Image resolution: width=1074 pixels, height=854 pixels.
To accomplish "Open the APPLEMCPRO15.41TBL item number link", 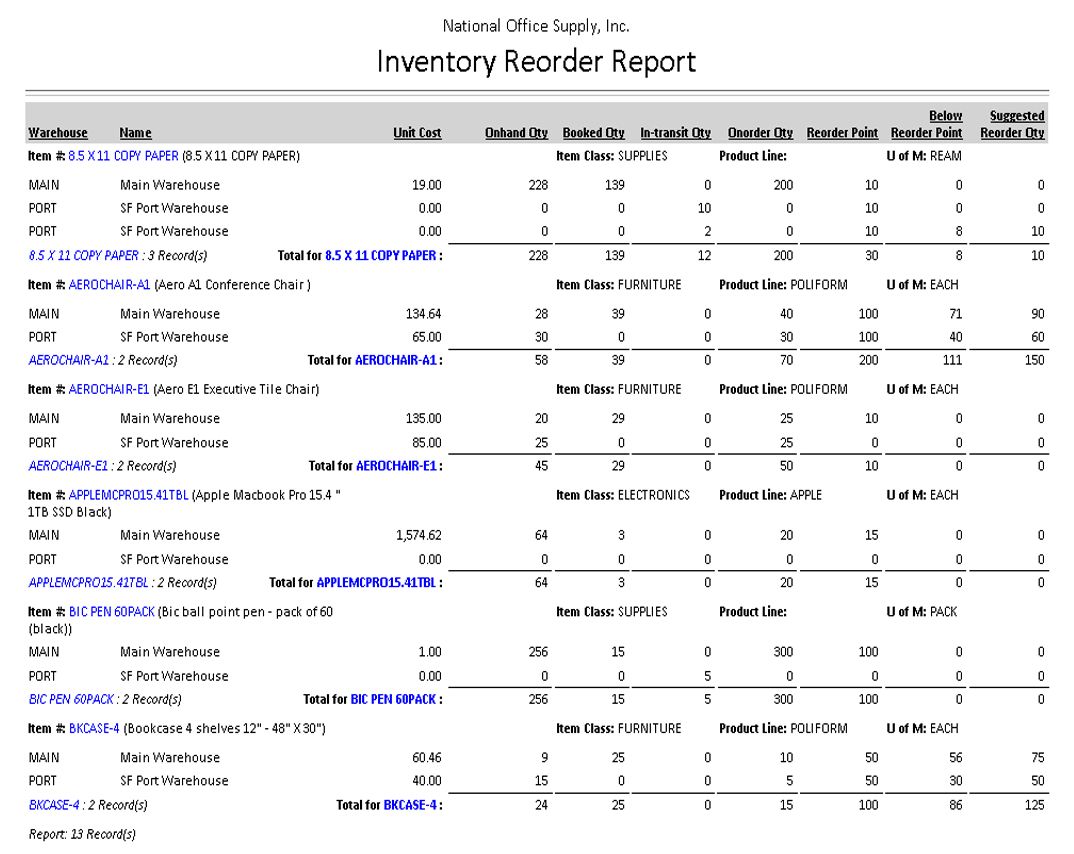I will coord(128,495).
